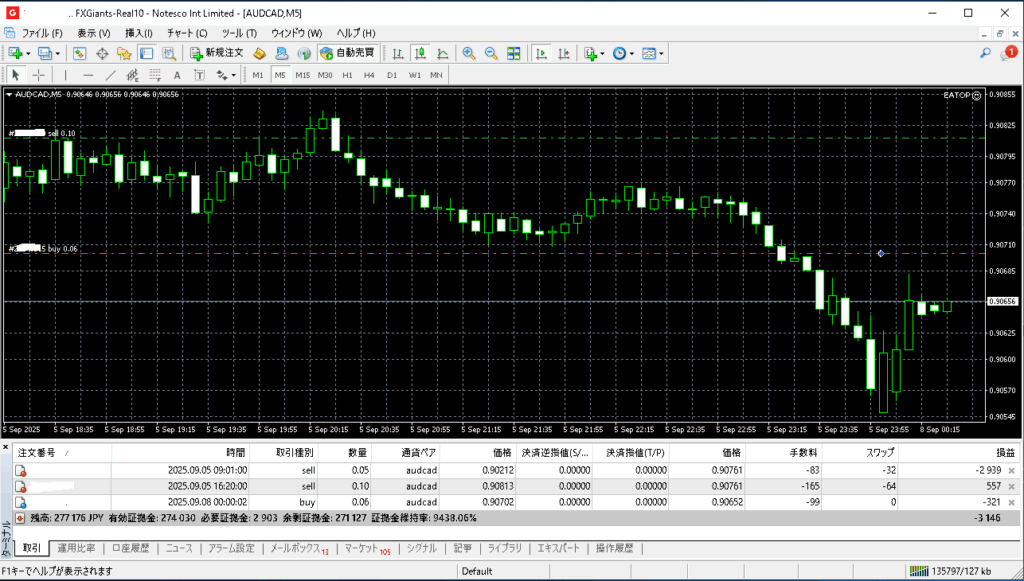Toggle 自動売買 auto trading

coord(348,53)
